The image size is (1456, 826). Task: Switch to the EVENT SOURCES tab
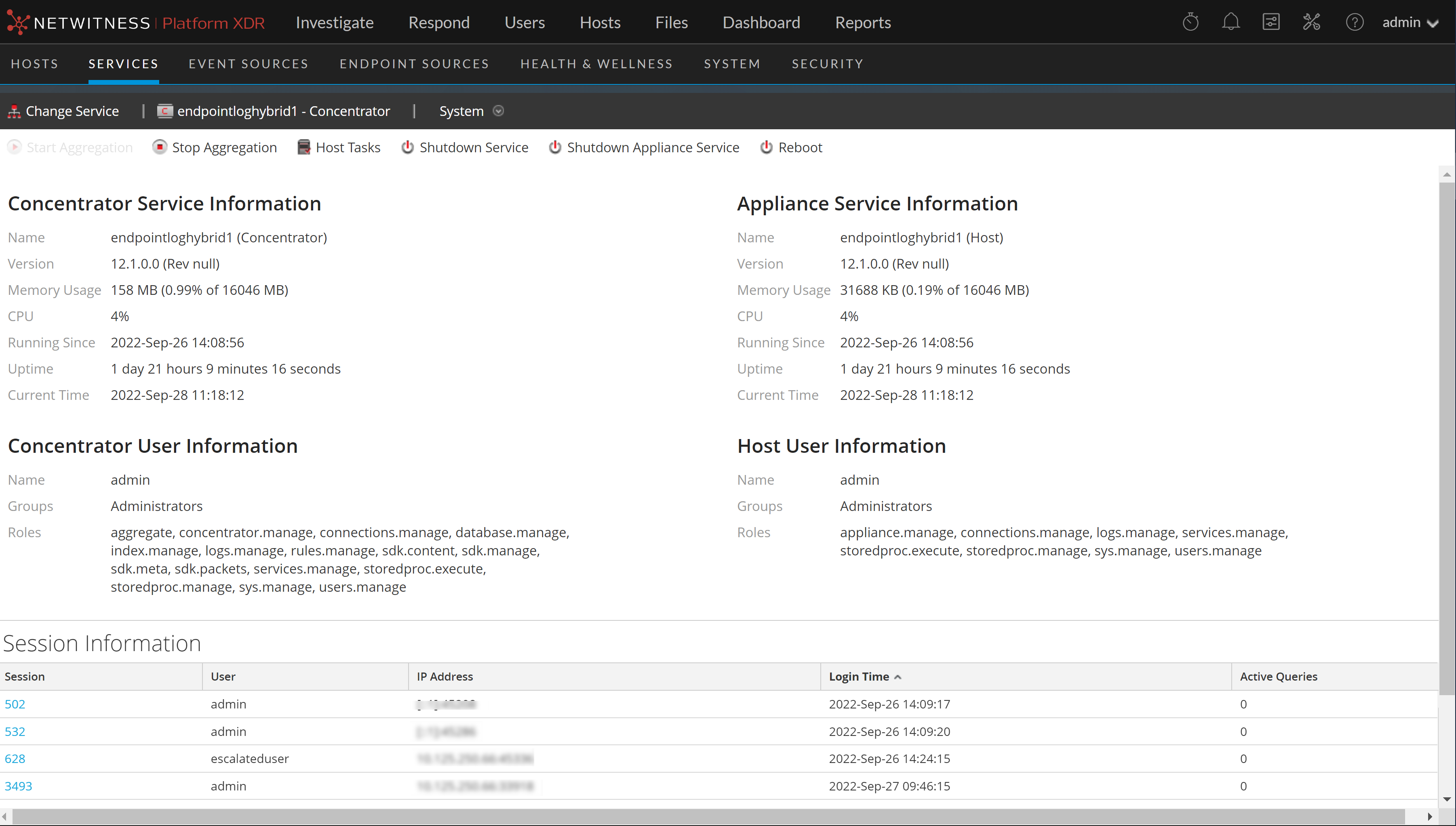coord(248,63)
